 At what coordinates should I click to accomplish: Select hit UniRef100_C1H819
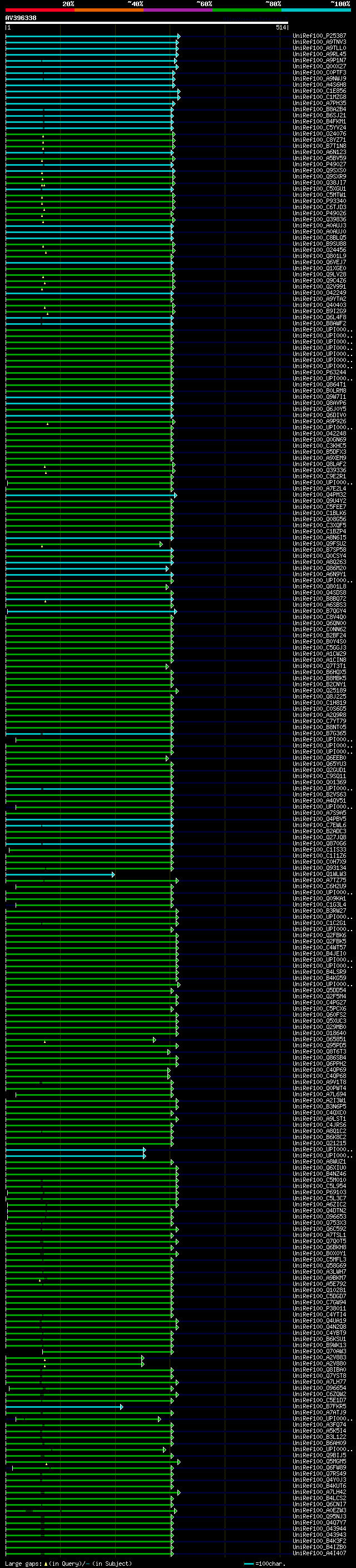click(319, 703)
